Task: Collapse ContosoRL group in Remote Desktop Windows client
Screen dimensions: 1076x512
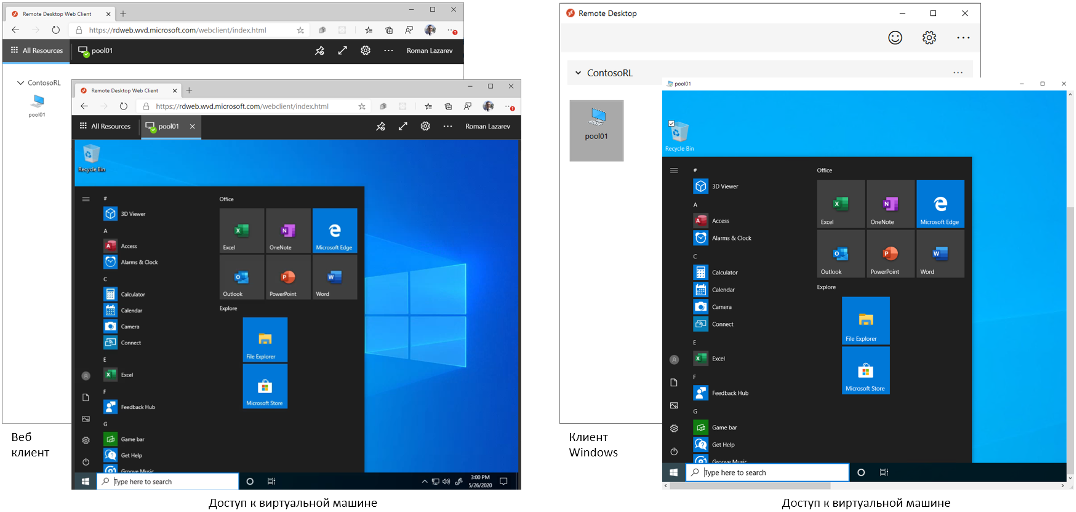Action: pos(578,73)
